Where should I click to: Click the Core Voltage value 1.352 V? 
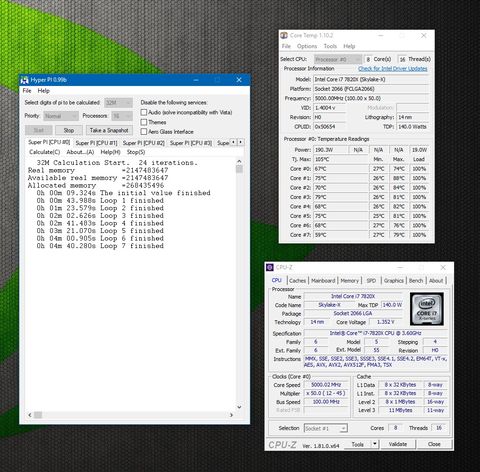385,322
